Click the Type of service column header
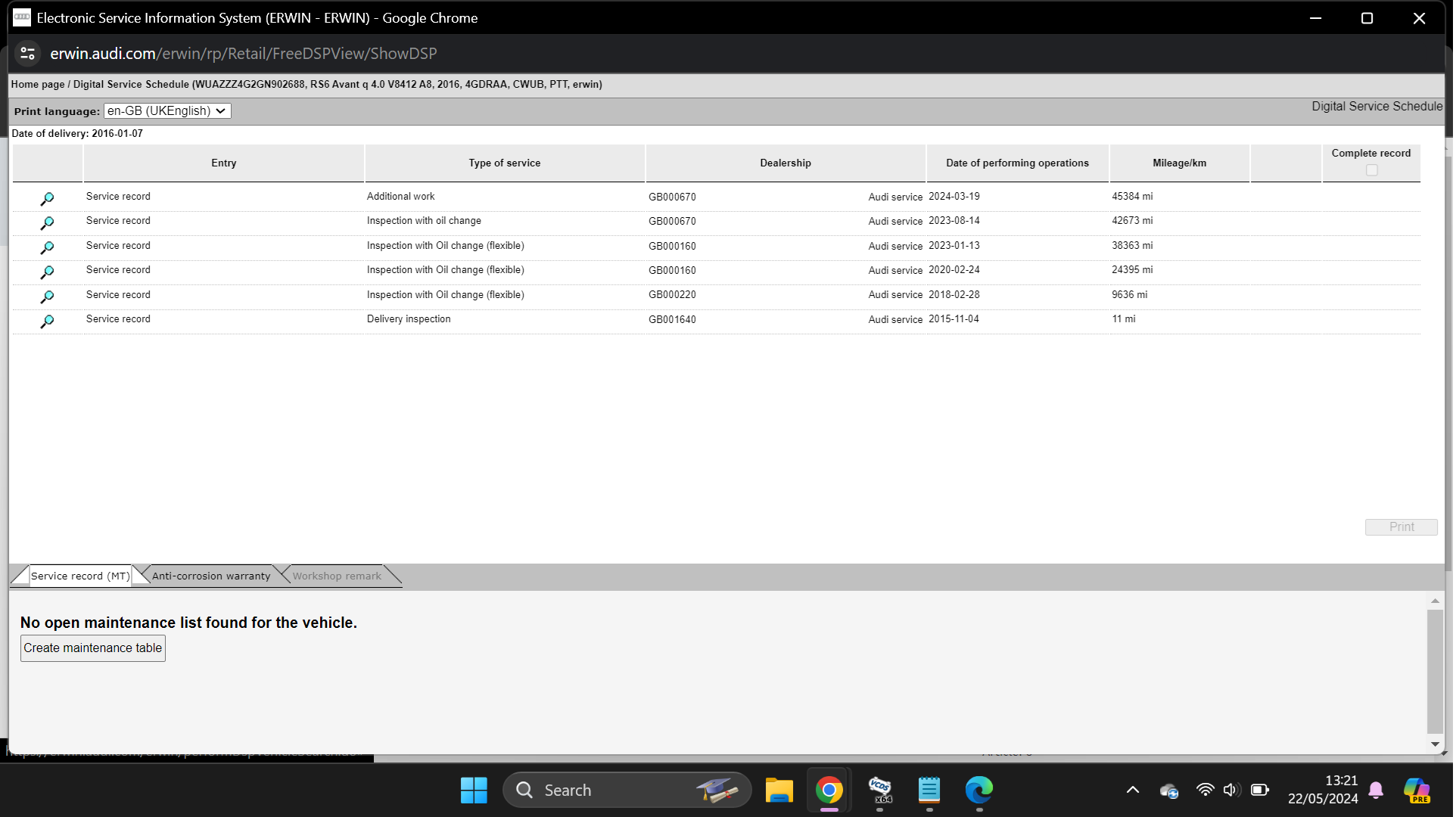Screen dimensions: 1456x817 (x=506, y=163)
